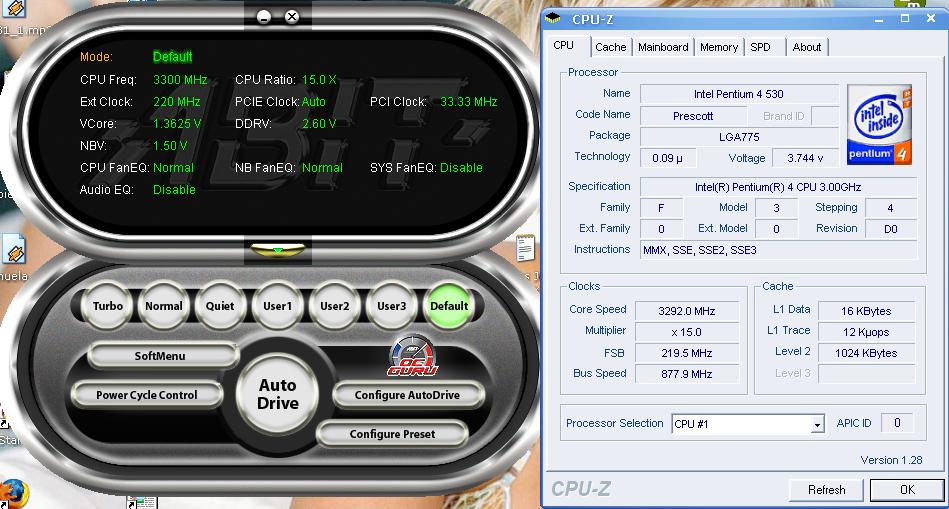Viewport: 949px width, 509px height.
Task: Click the x 15.0 multiplier value
Action: tap(686, 332)
